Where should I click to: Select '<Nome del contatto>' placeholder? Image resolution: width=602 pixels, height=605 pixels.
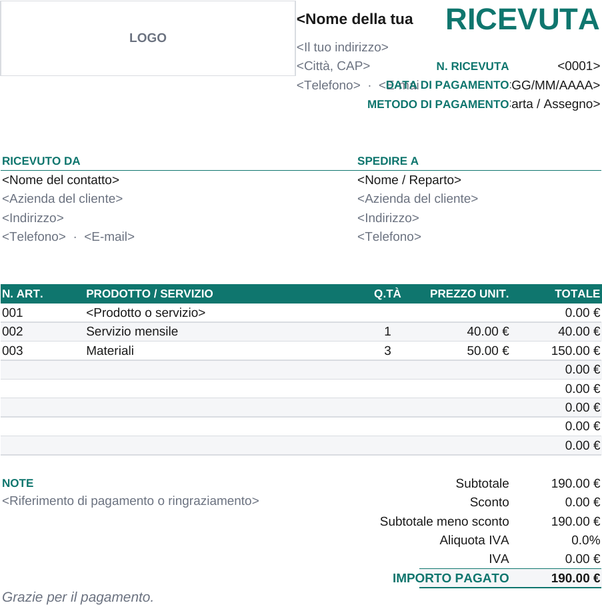tap(61, 180)
